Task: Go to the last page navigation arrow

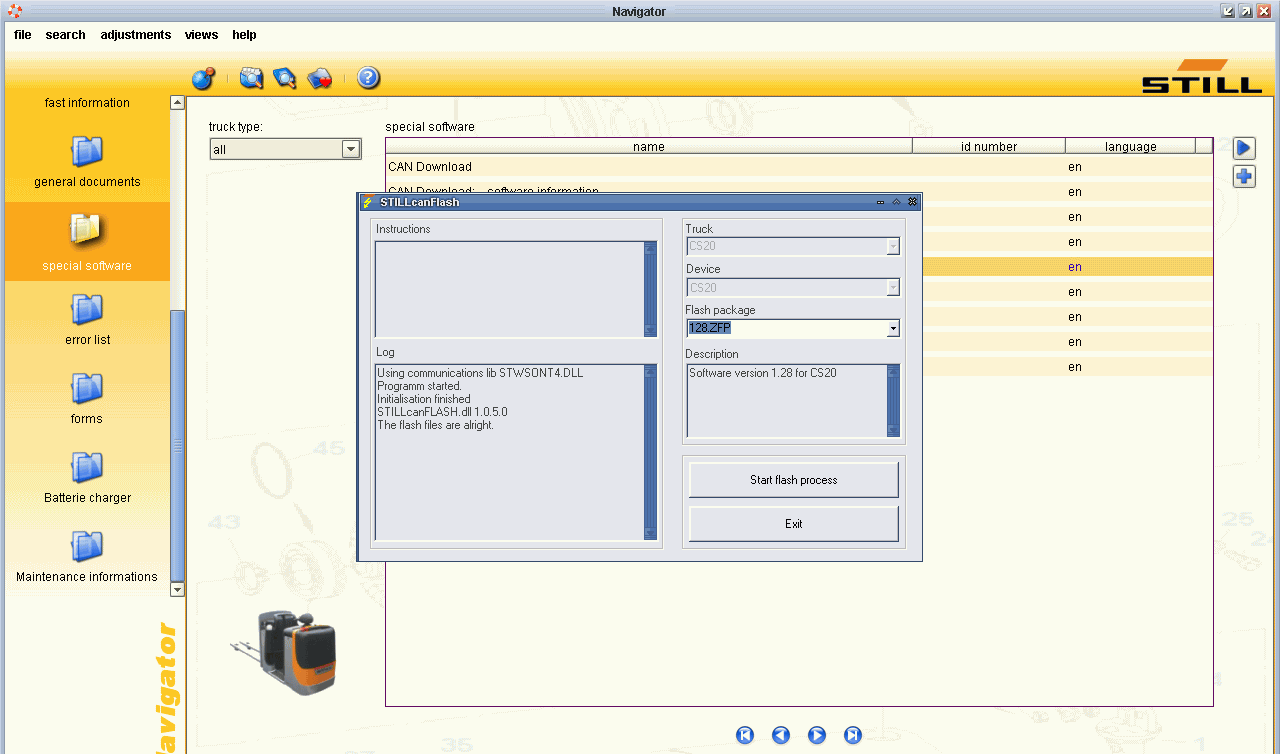Action: click(853, 735)
